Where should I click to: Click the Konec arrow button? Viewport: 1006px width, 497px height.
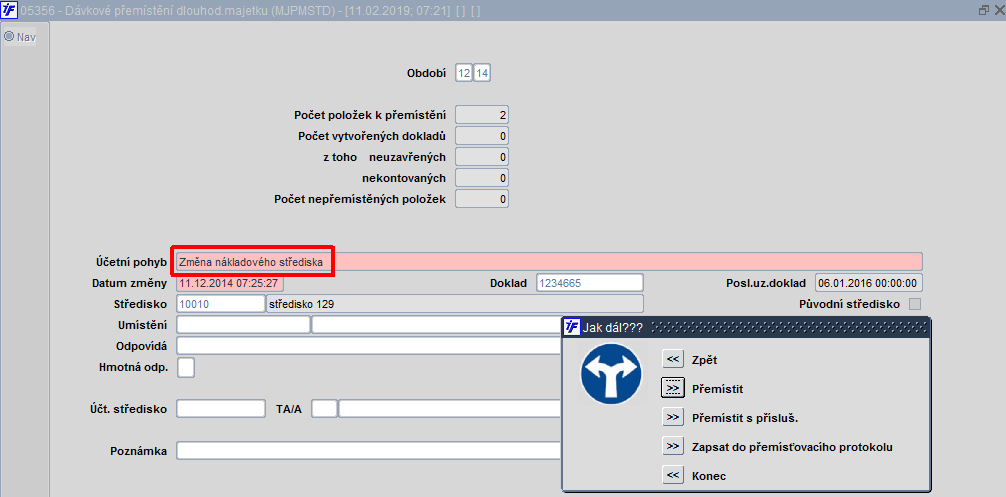672,476
